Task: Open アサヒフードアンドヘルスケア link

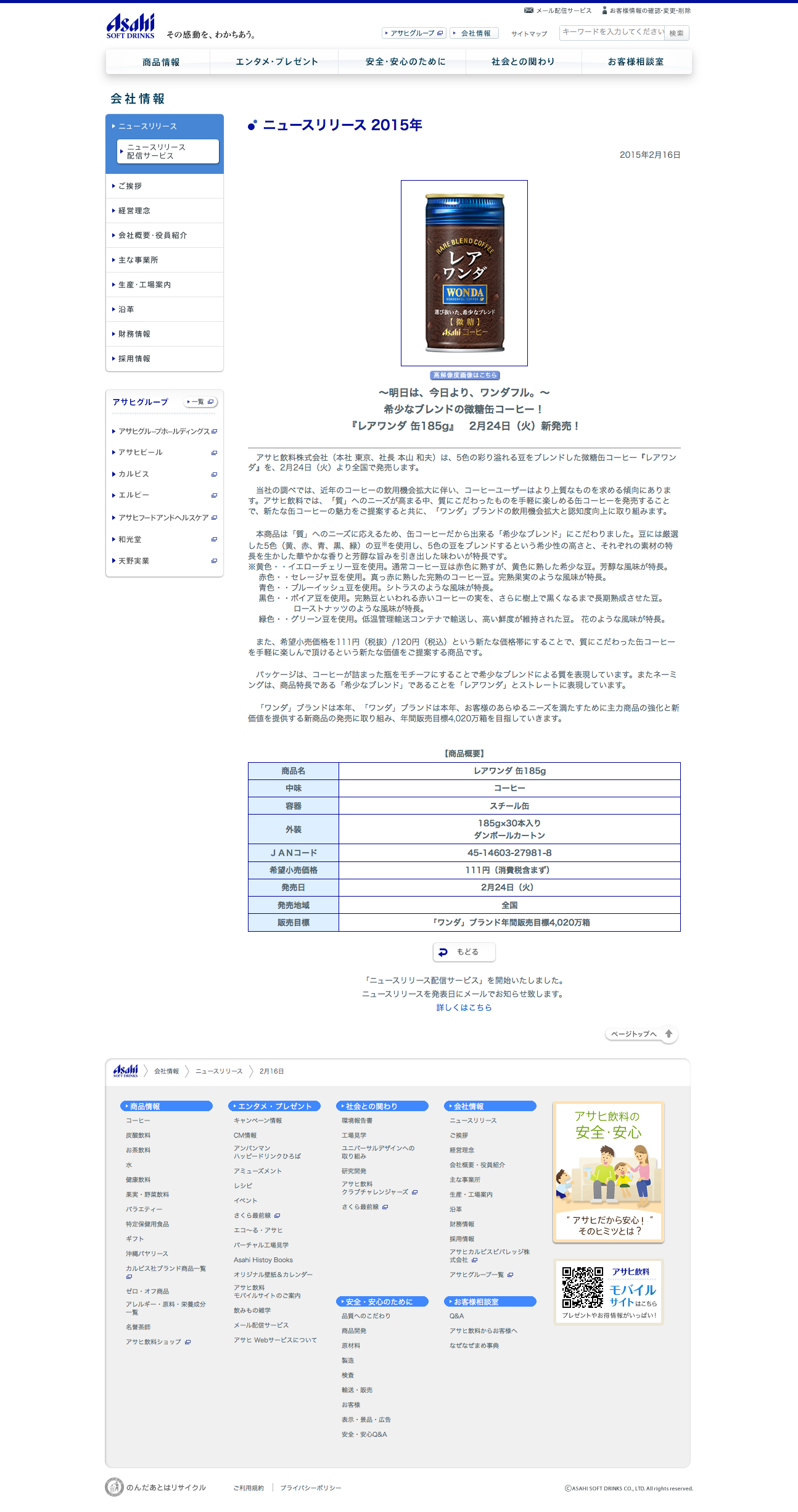Action: coord(165,518)
